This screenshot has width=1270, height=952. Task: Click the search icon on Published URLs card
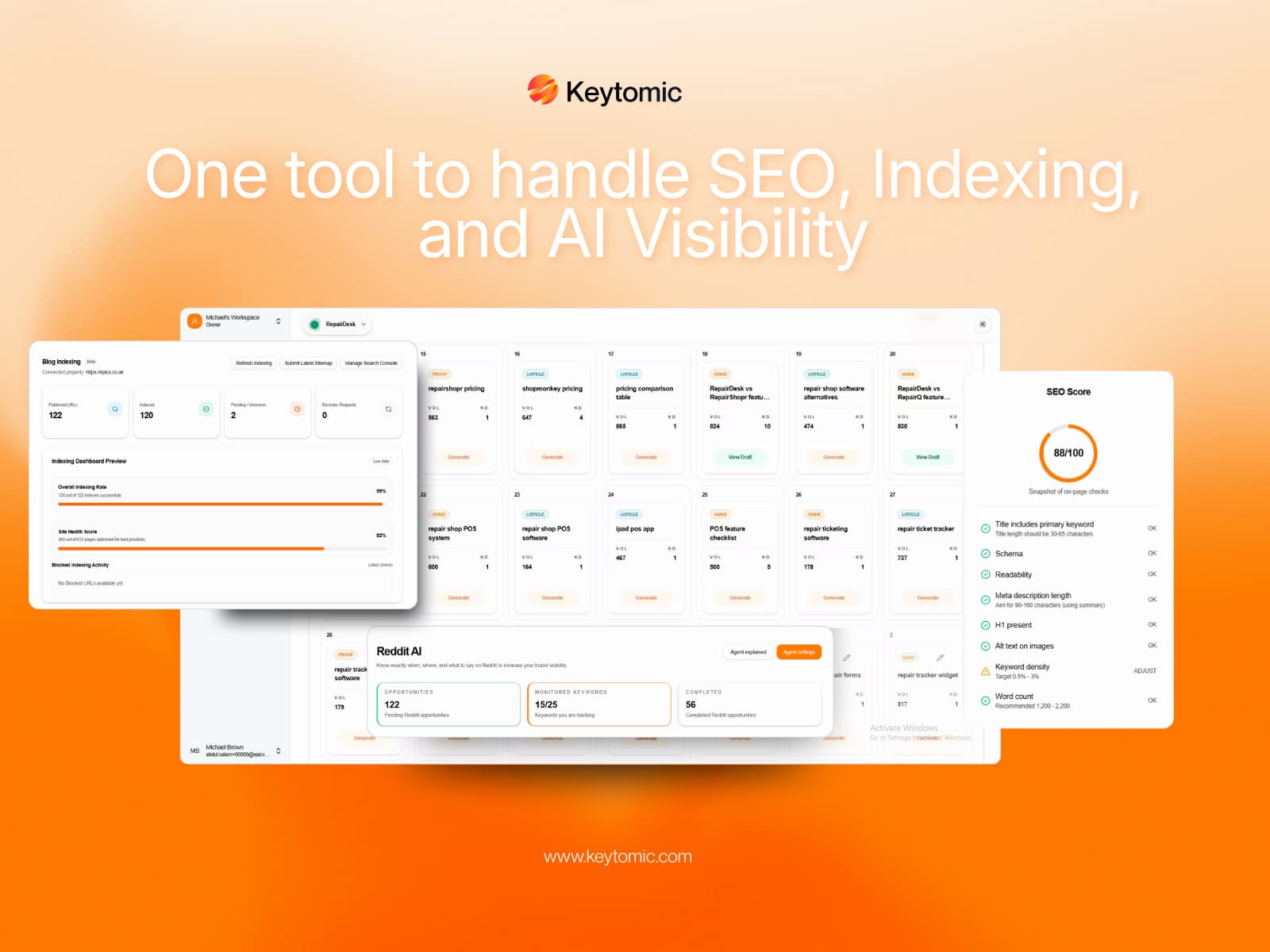(x=115, y=408)
